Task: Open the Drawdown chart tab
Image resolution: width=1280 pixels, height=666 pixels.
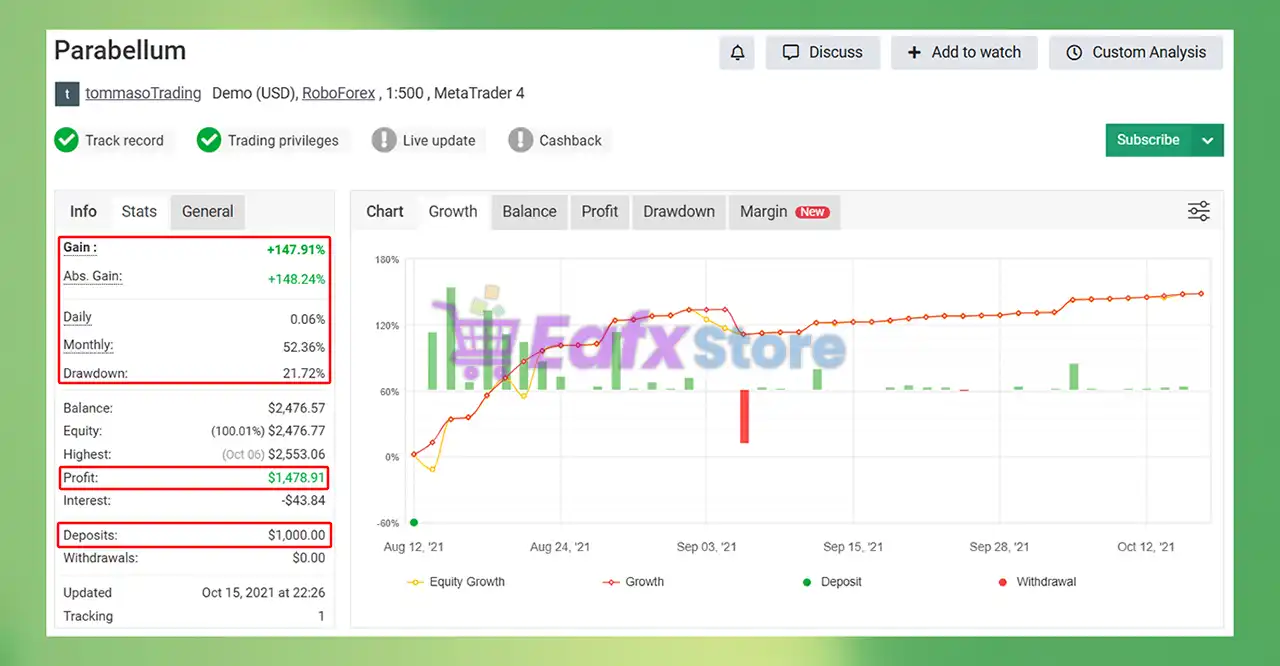Action: (679, 211)
